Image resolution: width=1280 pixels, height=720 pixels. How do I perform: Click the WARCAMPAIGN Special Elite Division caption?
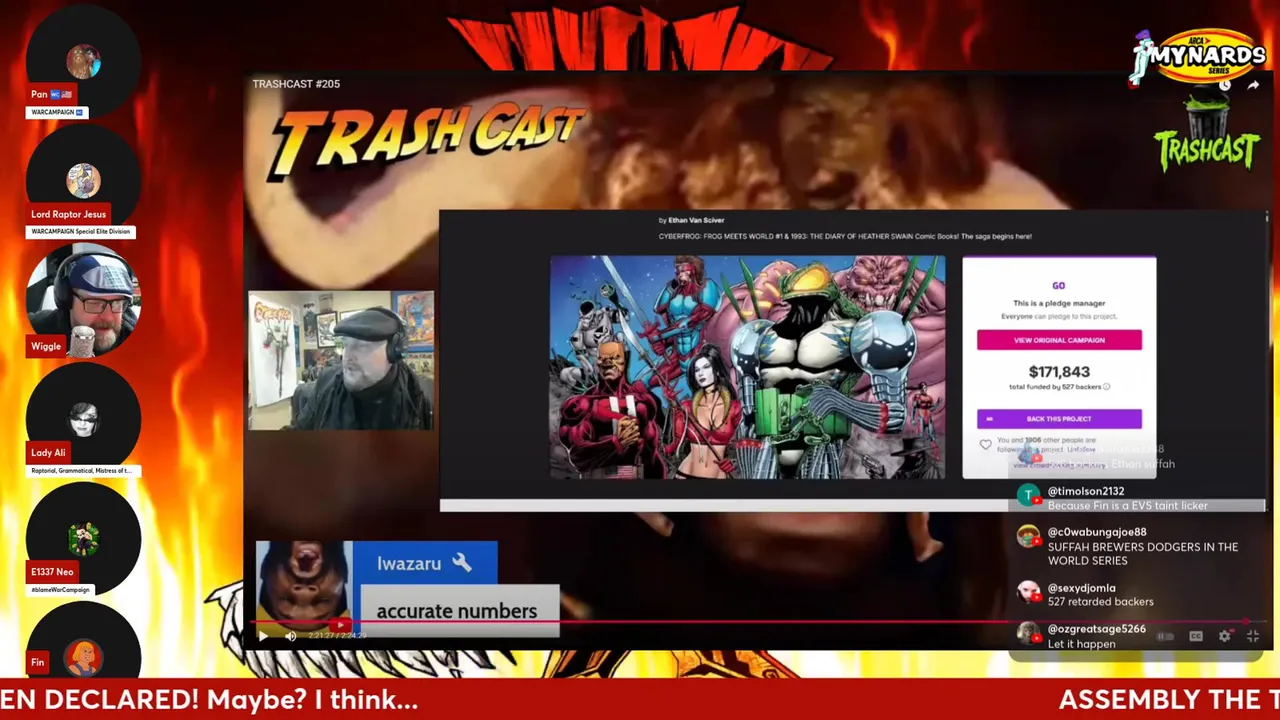click(x=81, y=232)
